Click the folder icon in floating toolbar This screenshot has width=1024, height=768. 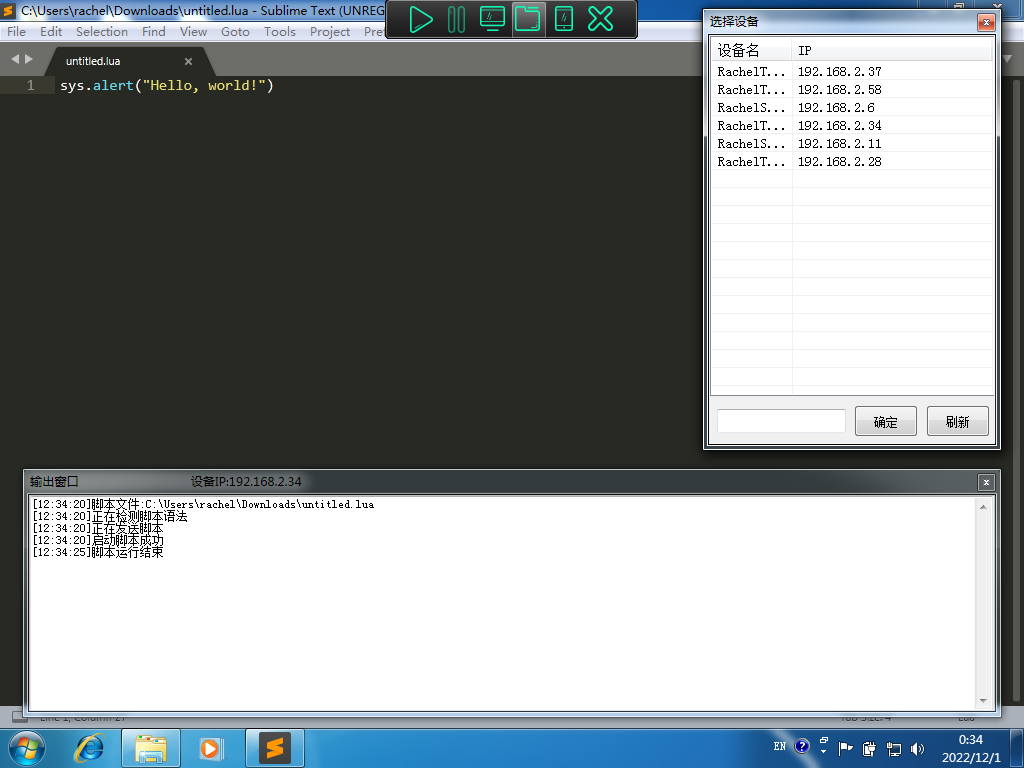(x=528, y=19)
